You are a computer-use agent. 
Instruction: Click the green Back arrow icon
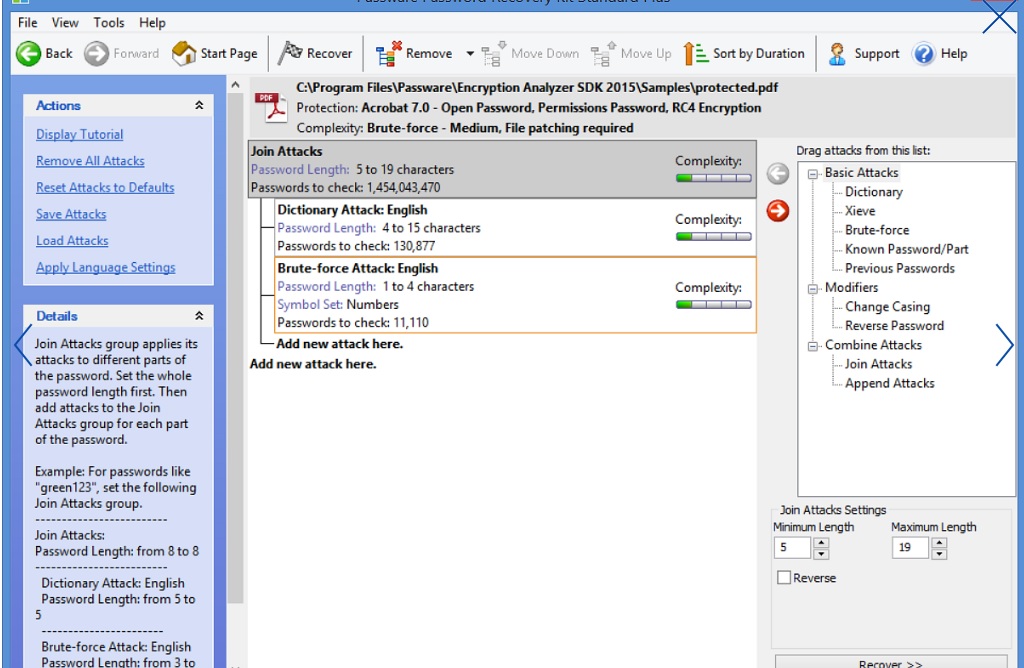point(28,54)
